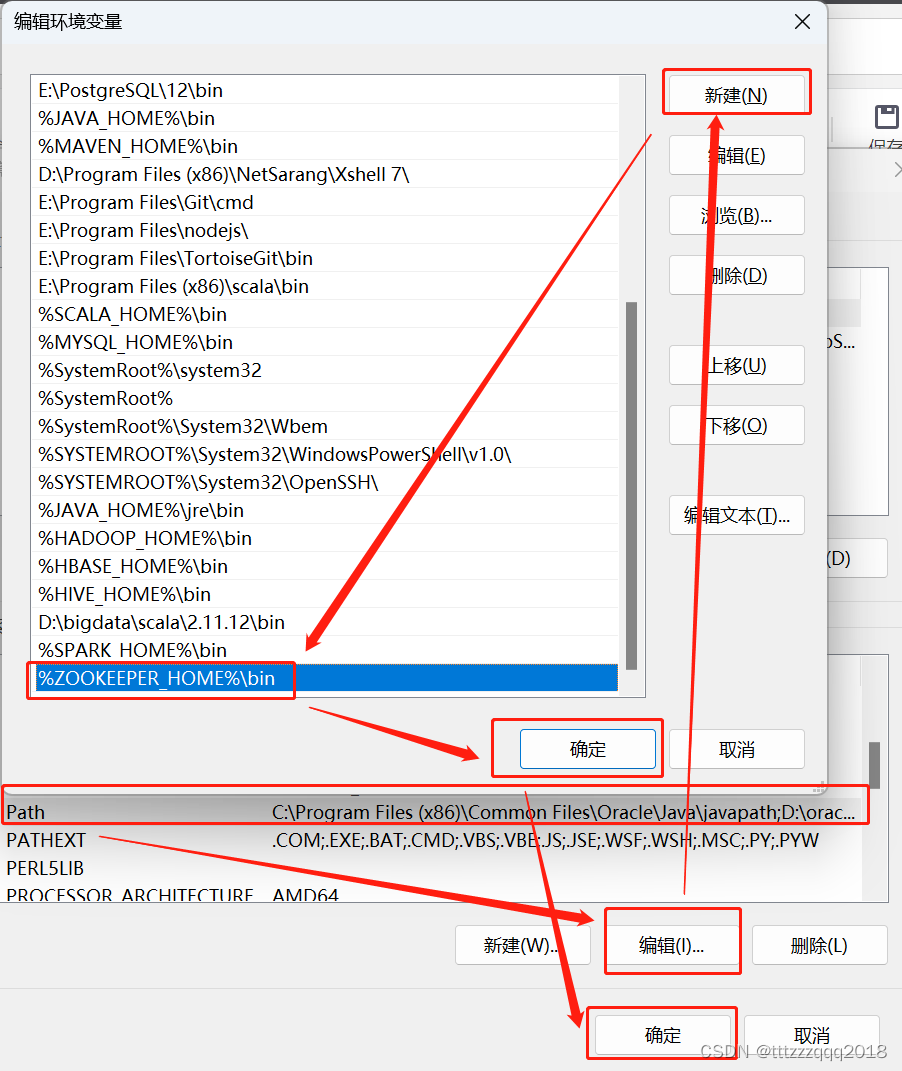Click the 下移(O) move down button
The image size is (902, 1071).
point(736,426)
